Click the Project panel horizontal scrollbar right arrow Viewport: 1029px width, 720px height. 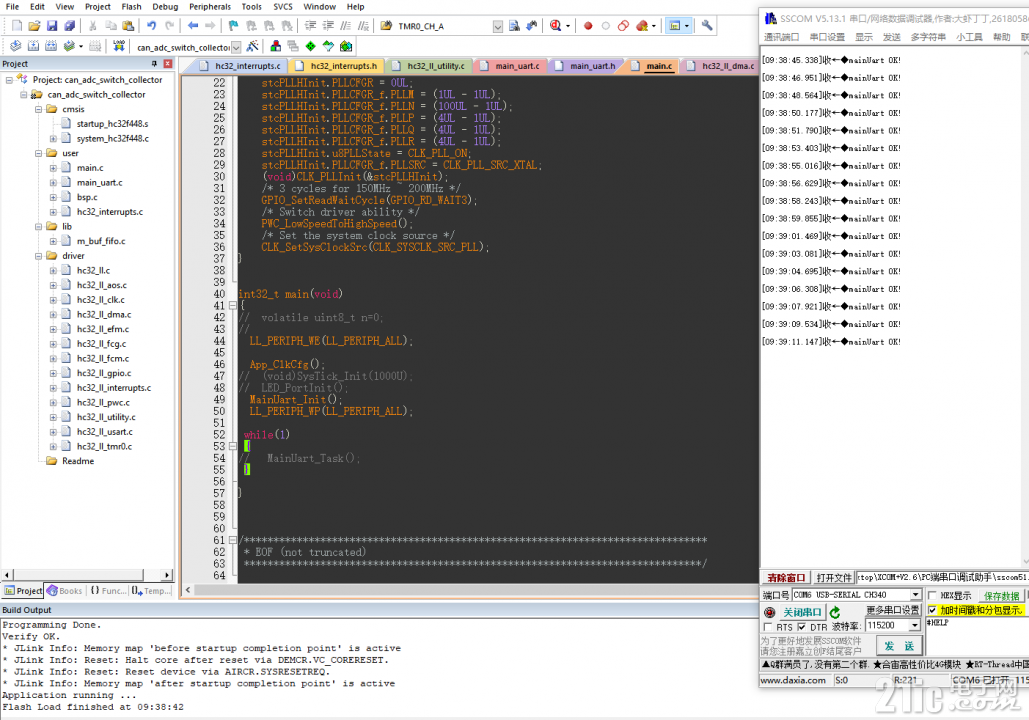tap(167, 575)
